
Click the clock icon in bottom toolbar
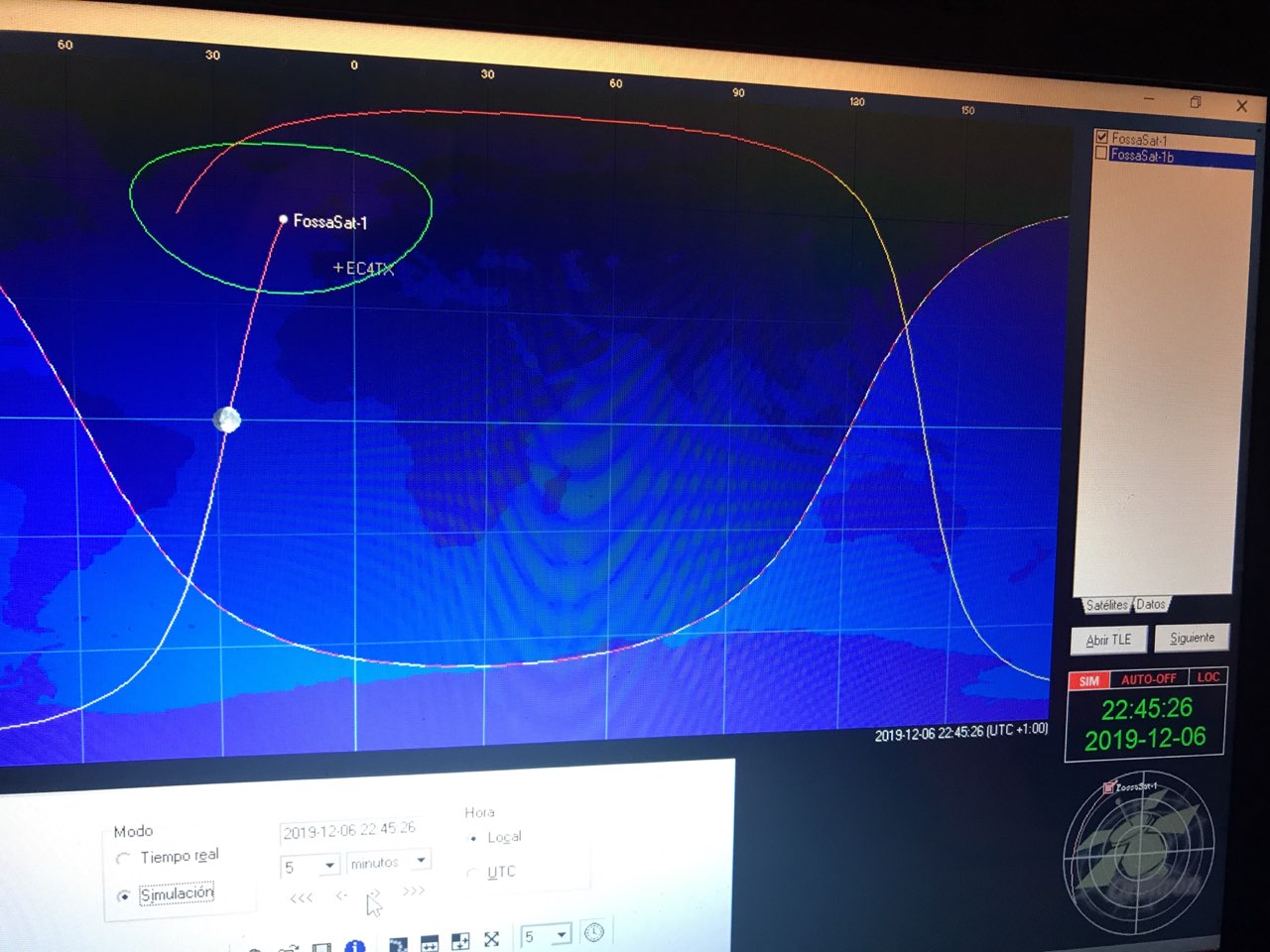point(593,932)
